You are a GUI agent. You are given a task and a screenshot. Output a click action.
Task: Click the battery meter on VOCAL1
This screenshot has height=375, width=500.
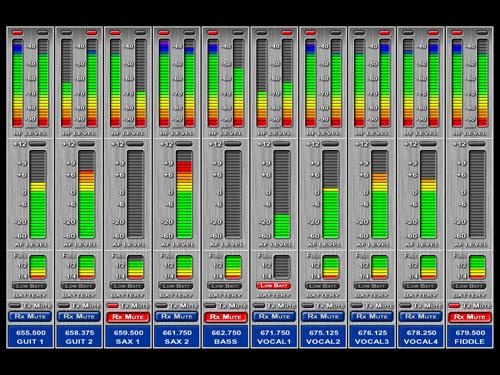pyautogui.click(x=282, y=267)
